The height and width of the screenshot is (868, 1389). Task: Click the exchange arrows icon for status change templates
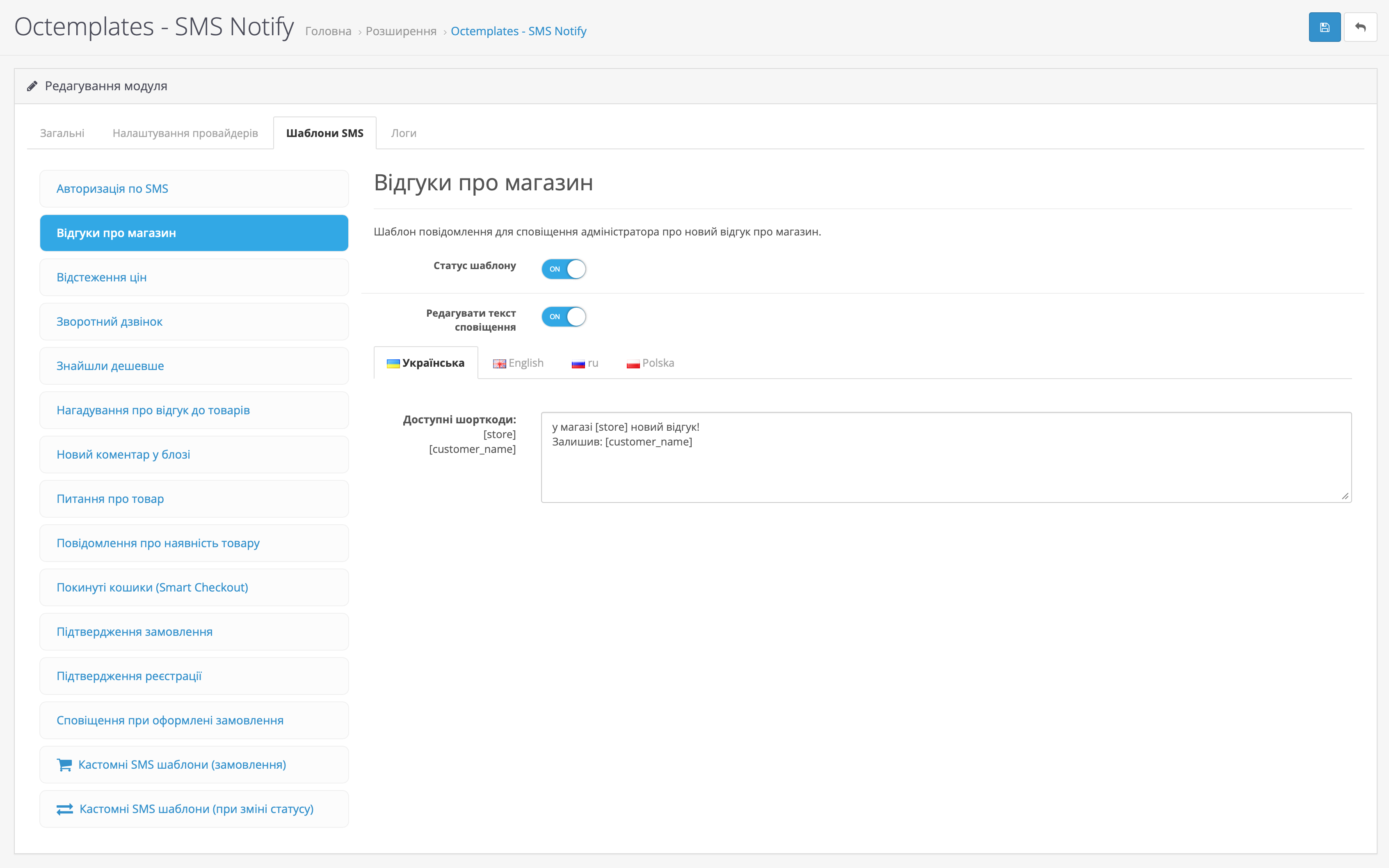[x=64, y=809]
